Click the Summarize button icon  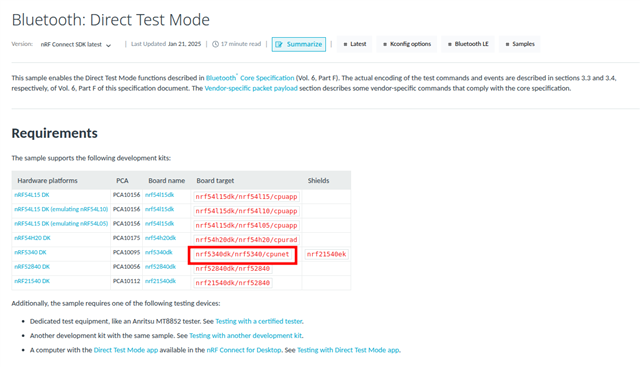tap(279, 44)
